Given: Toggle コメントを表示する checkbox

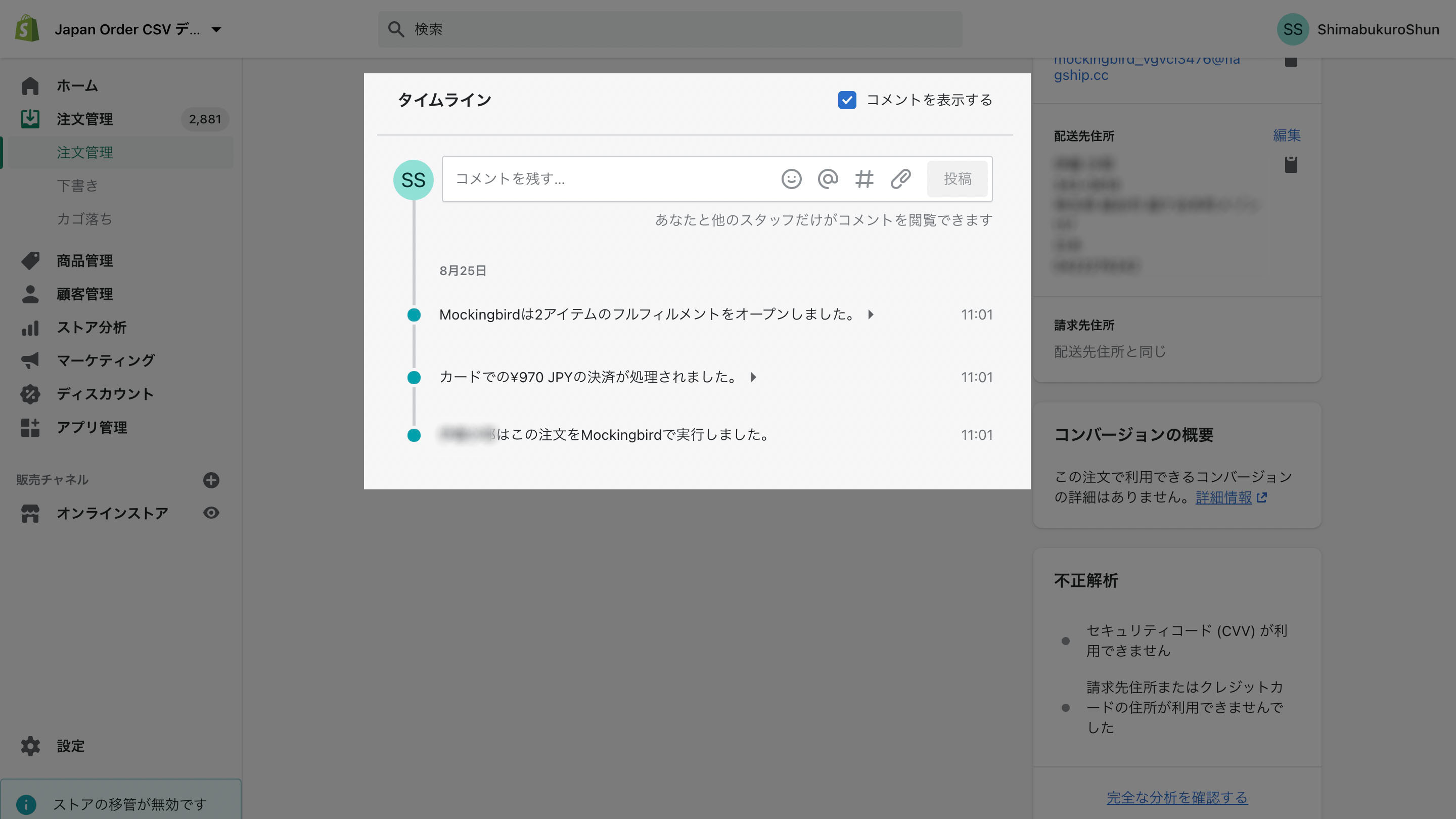Looking at the screenshot, I should click(847, 100).
